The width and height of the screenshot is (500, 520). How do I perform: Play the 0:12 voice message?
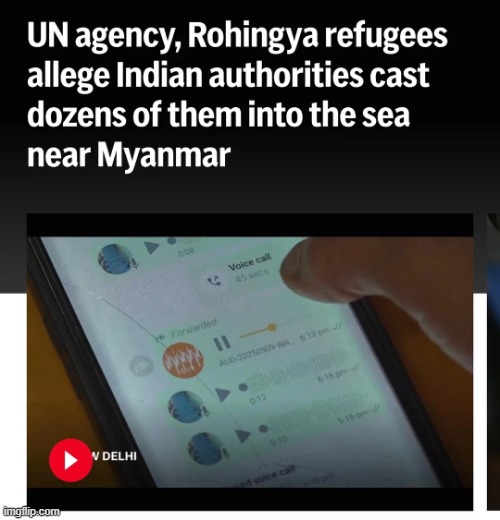tap(223, 394)
